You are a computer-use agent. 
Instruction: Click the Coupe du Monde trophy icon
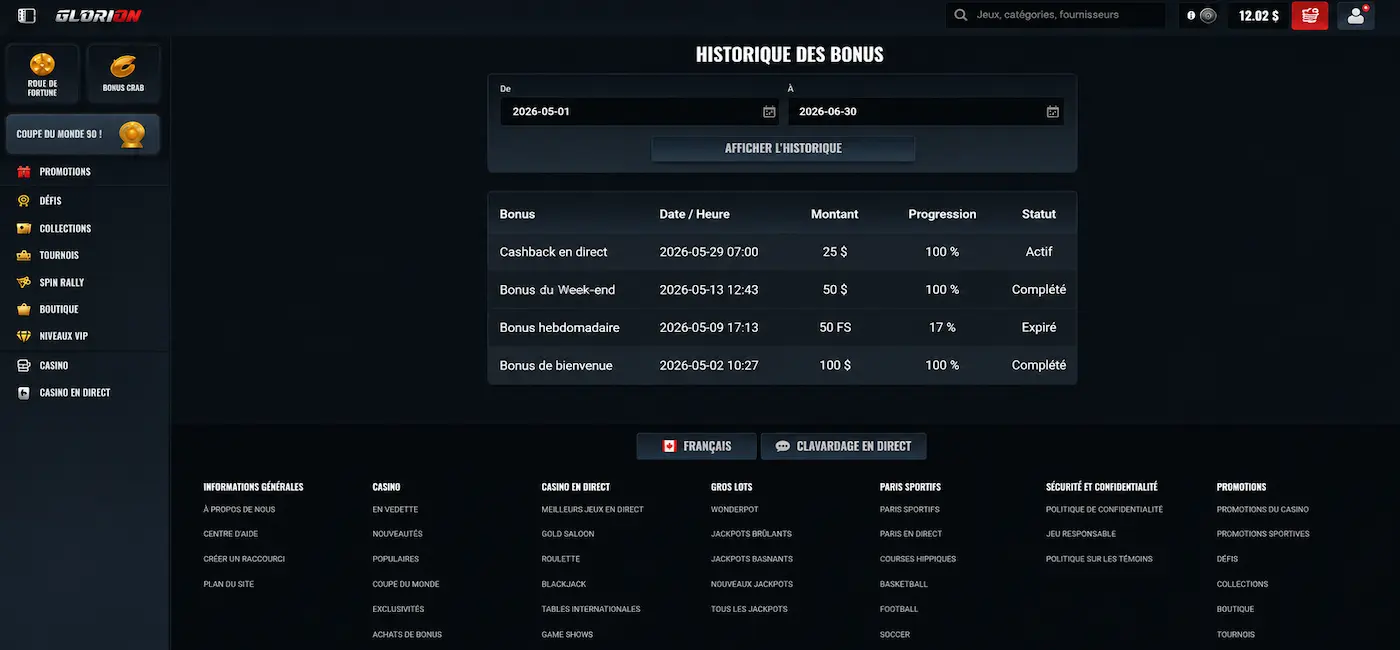click(132, 134)
